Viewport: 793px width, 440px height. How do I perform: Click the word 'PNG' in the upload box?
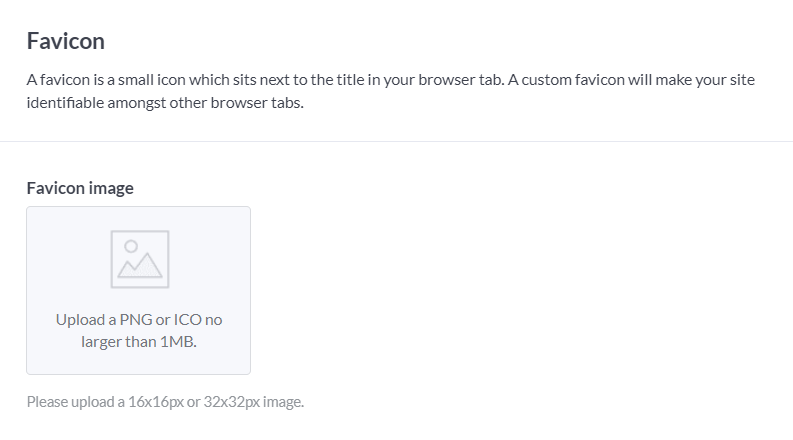tap(136, 320)
